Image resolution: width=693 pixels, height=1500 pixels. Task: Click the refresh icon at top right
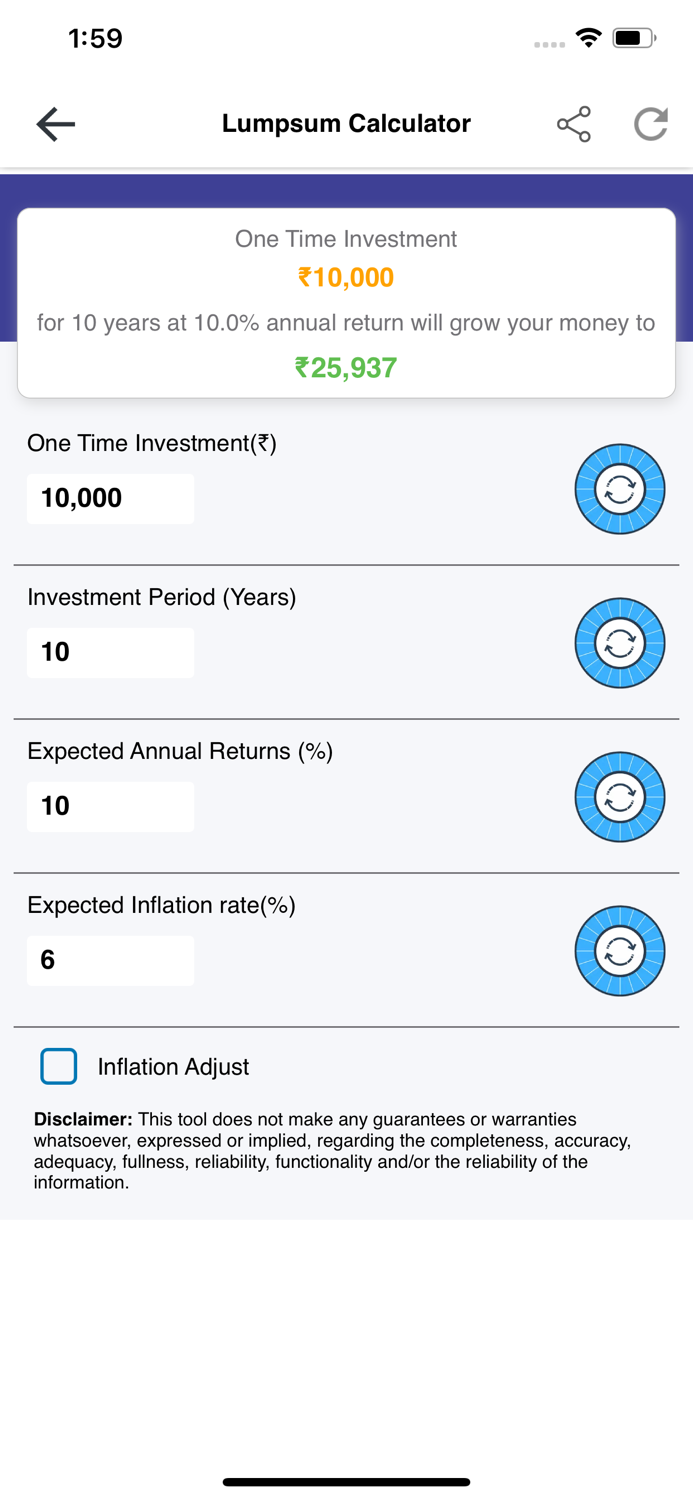click(x=651, y=123)
